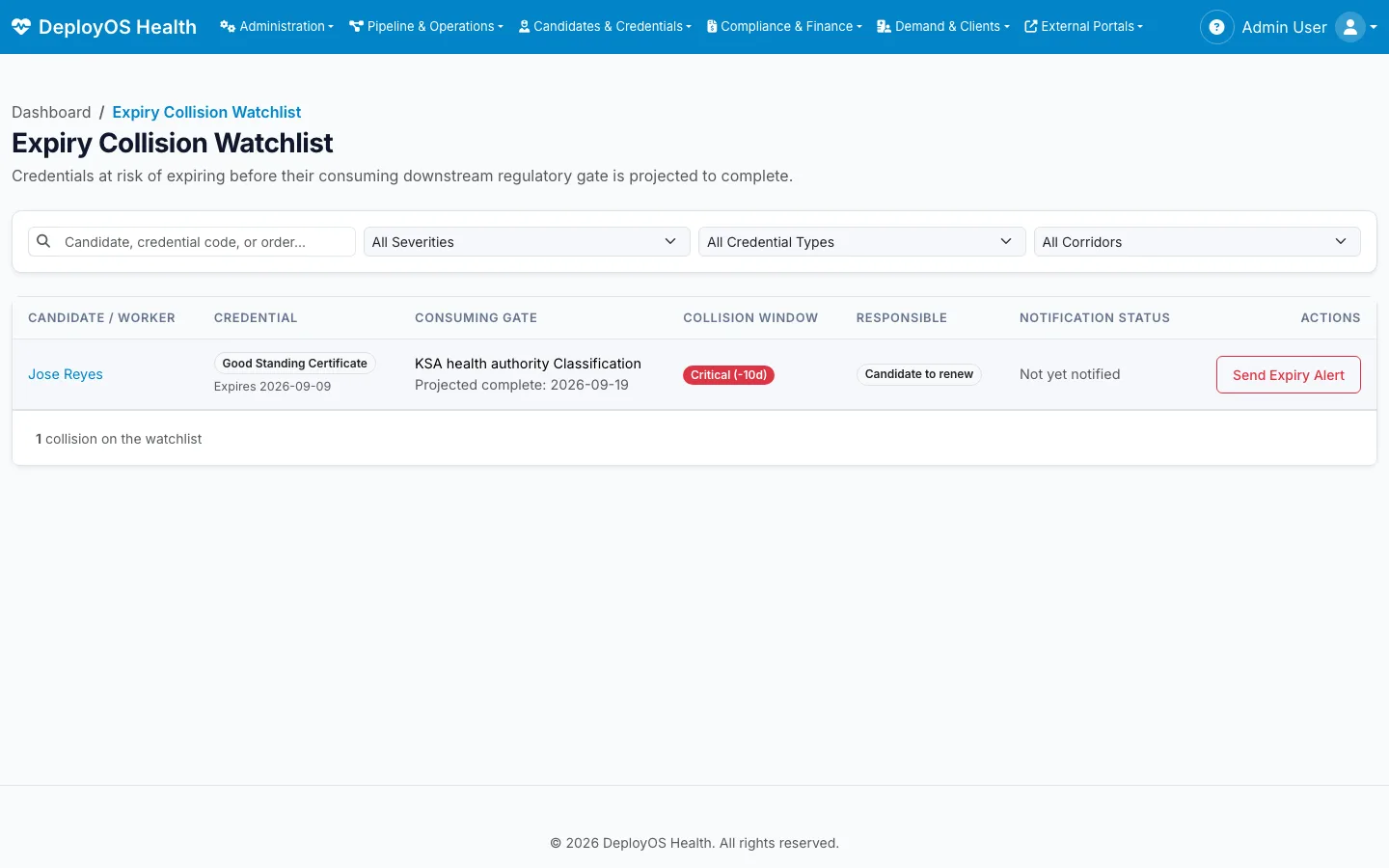Click the search magnifier icon
Screen dimensions: 1389x868
43,241
